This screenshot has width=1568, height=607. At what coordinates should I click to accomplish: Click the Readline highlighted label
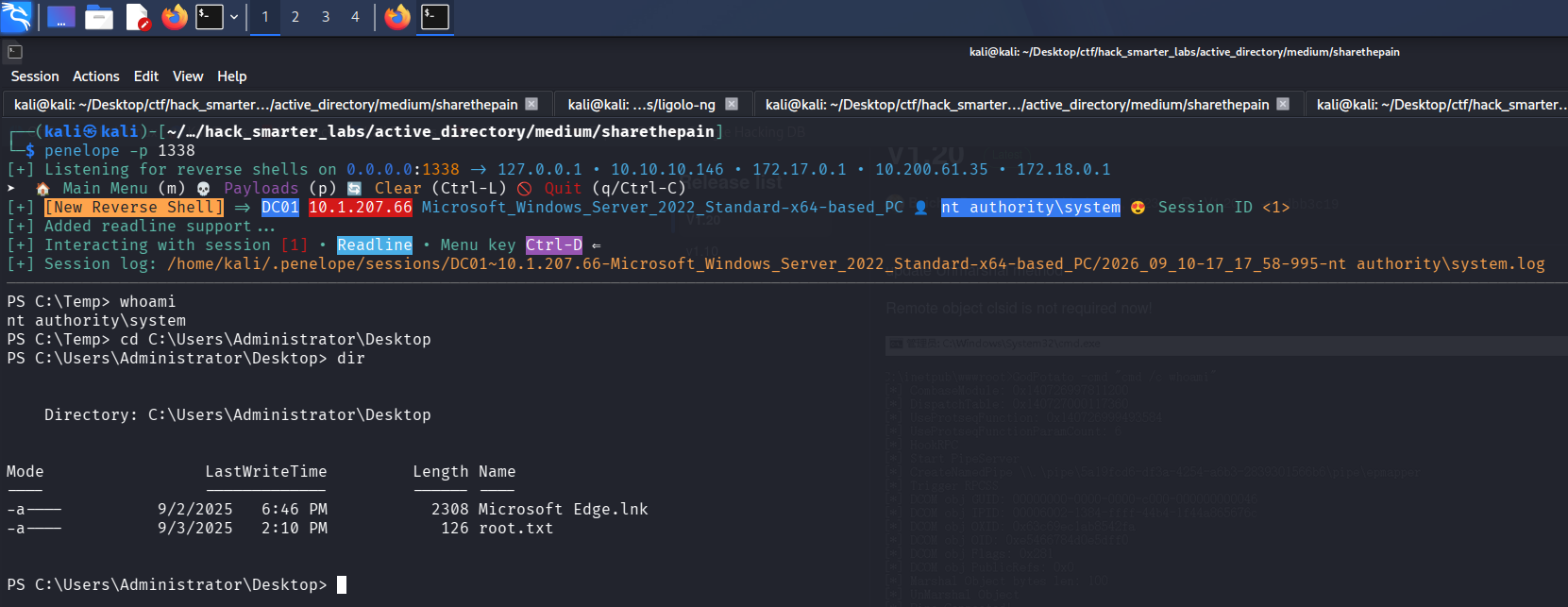[x=375, y=245]
